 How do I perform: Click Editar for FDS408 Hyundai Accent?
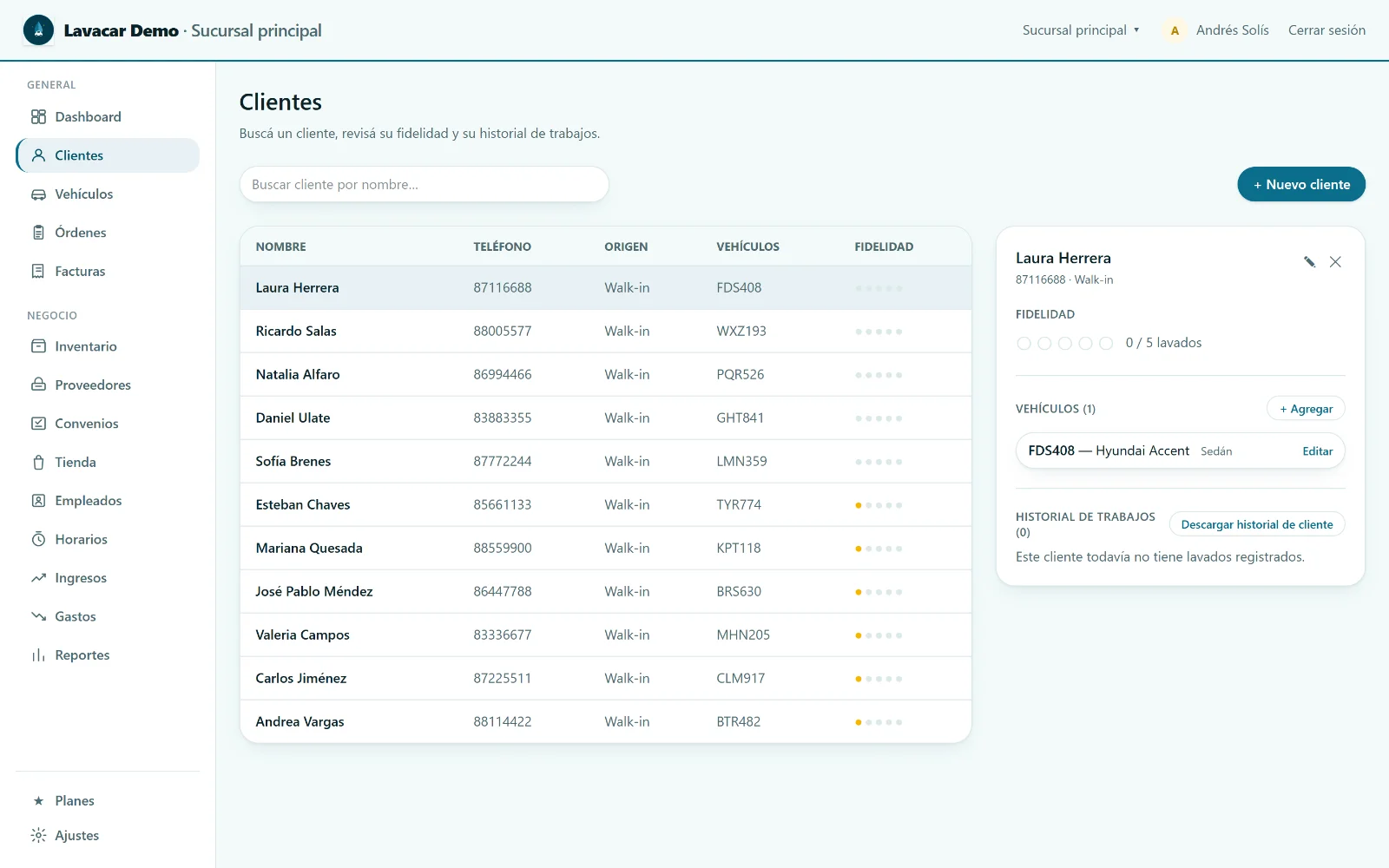pyautogui.click(x=1317, y=451)
